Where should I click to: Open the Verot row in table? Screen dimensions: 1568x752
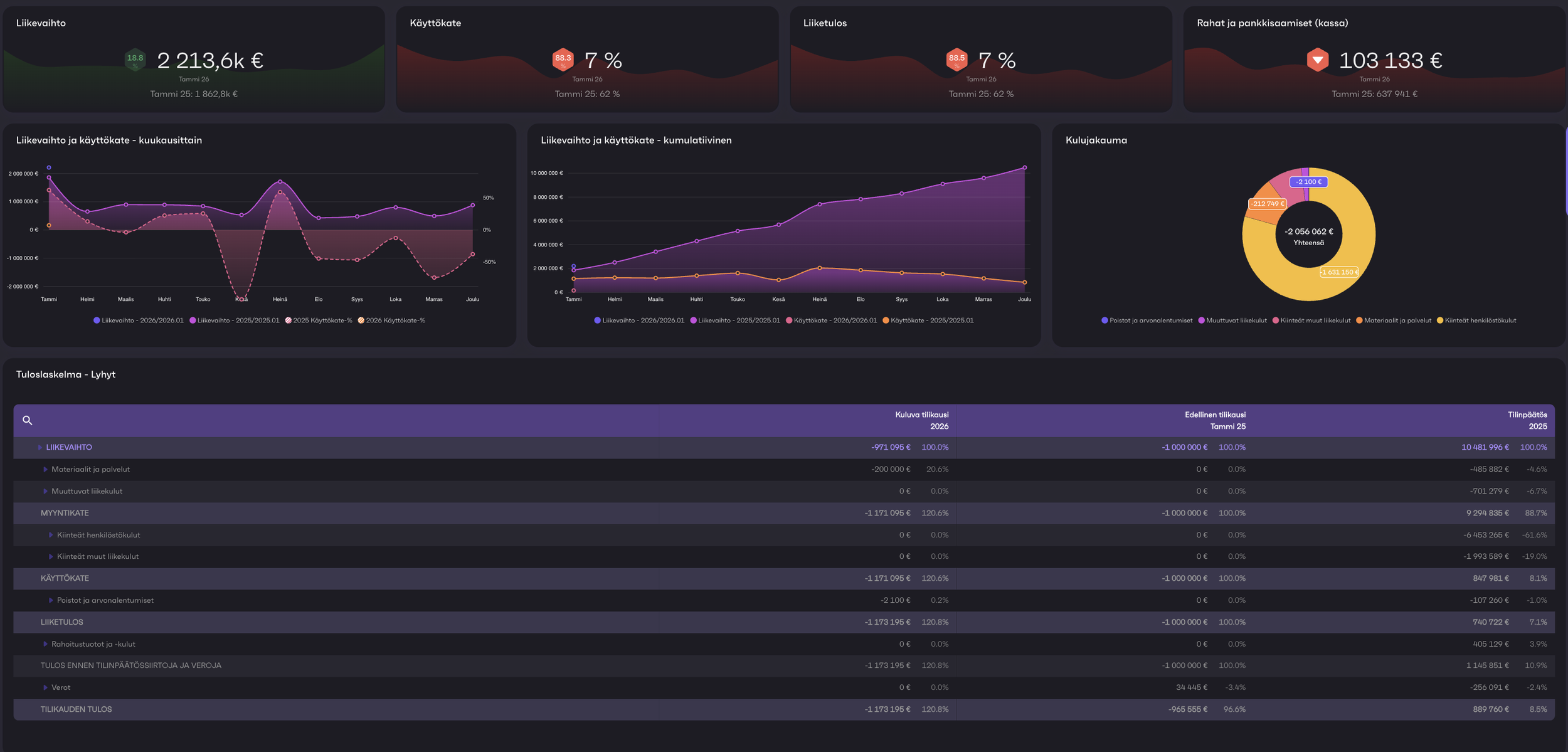45,687
